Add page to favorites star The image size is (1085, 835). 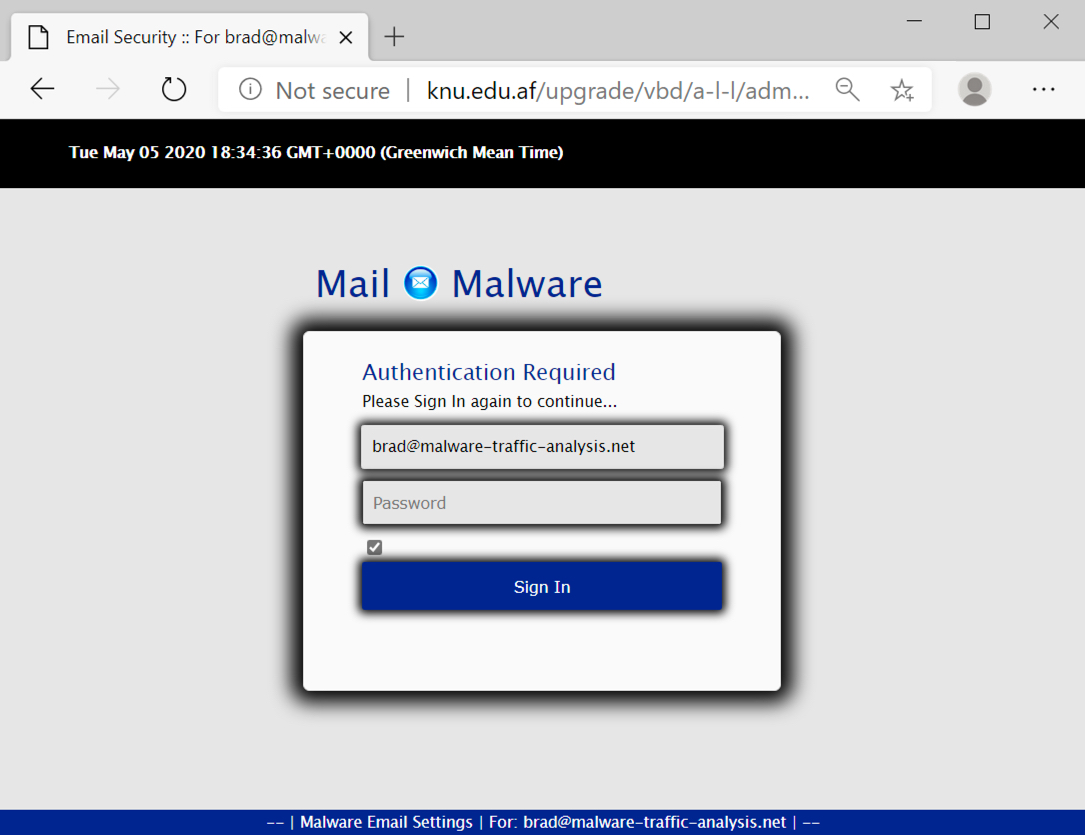click(x=902, y=90)
